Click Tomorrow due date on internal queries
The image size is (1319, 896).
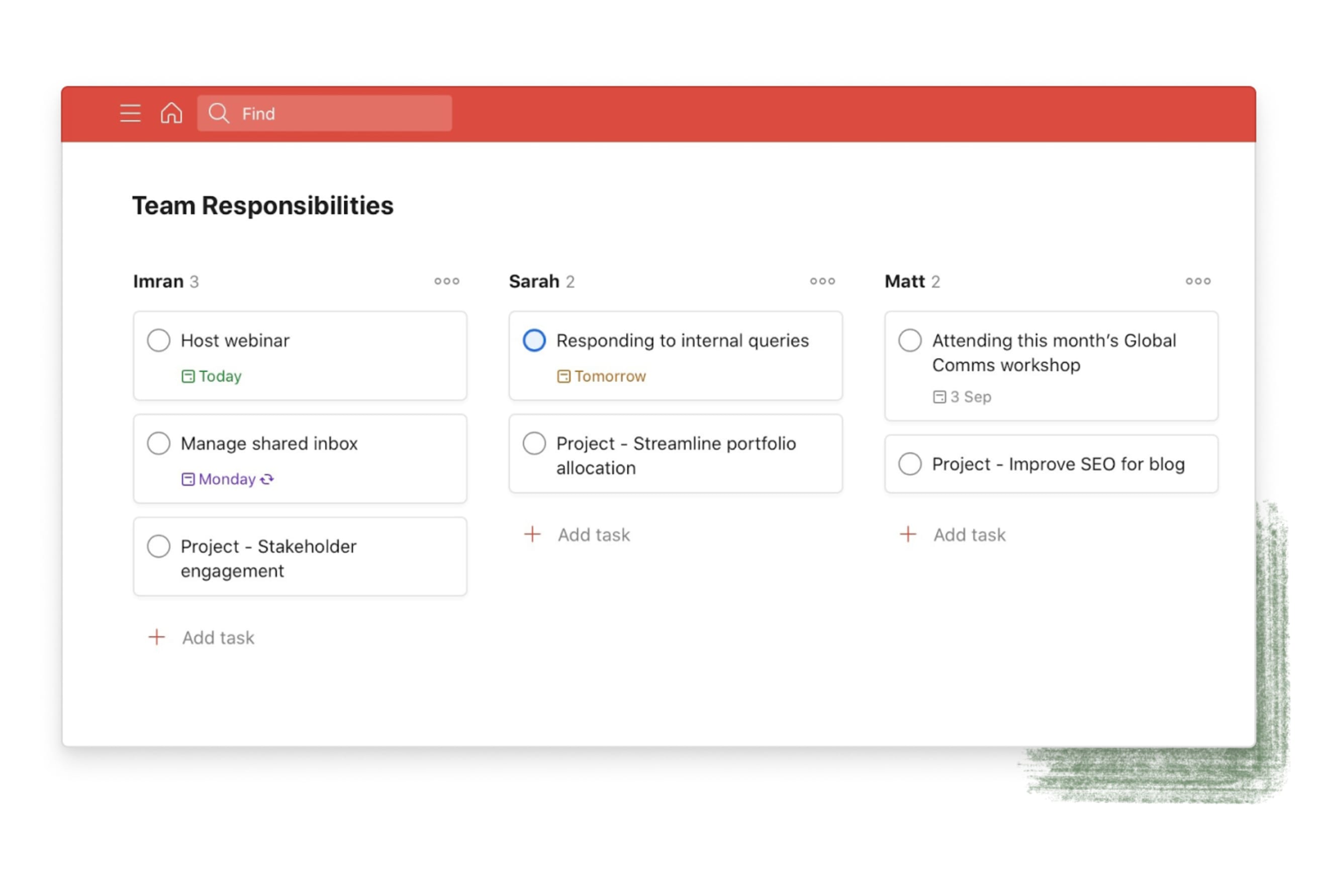[610, 376]
